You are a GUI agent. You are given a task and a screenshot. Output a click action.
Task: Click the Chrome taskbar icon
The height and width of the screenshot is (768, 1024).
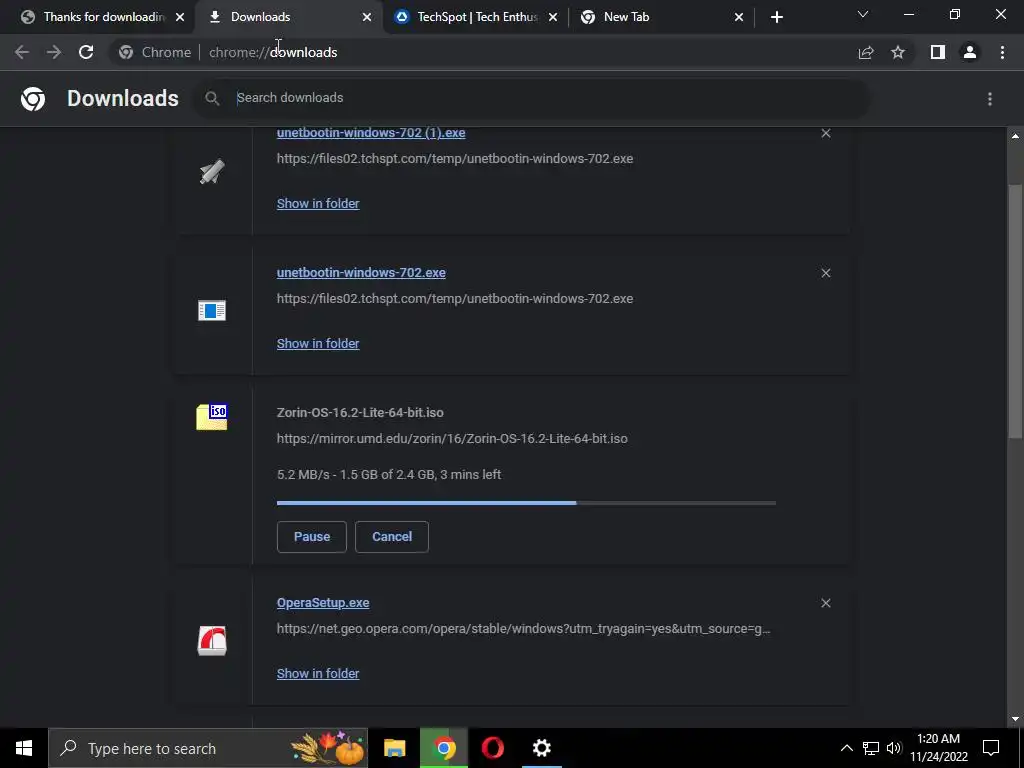pos(443,748)
